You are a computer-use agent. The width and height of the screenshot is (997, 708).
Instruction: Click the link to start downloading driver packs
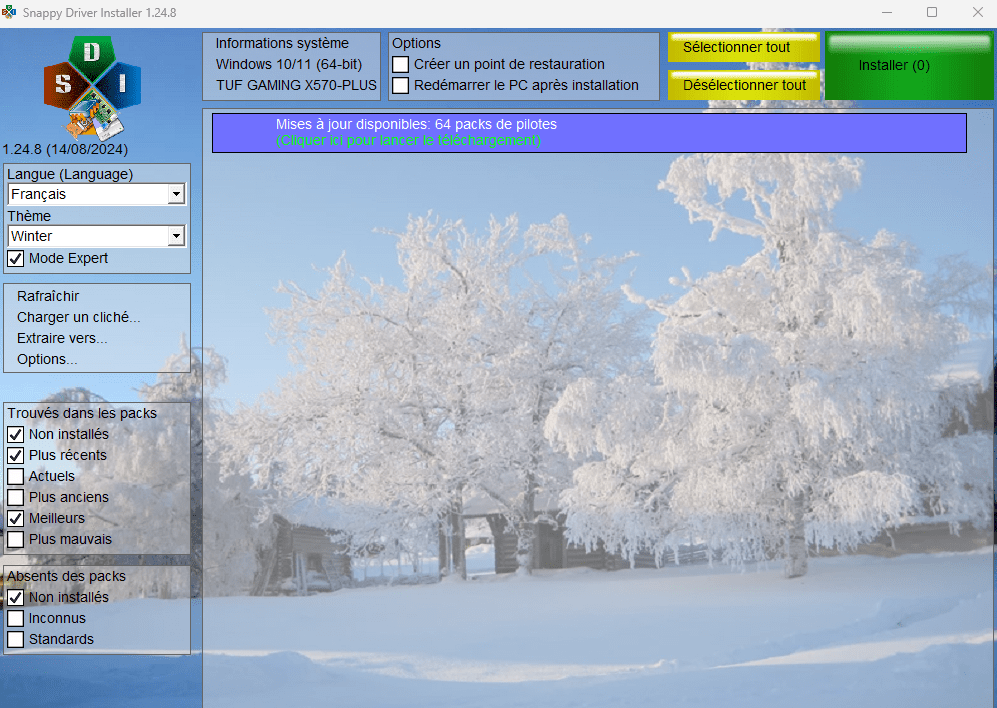point(408,141)
